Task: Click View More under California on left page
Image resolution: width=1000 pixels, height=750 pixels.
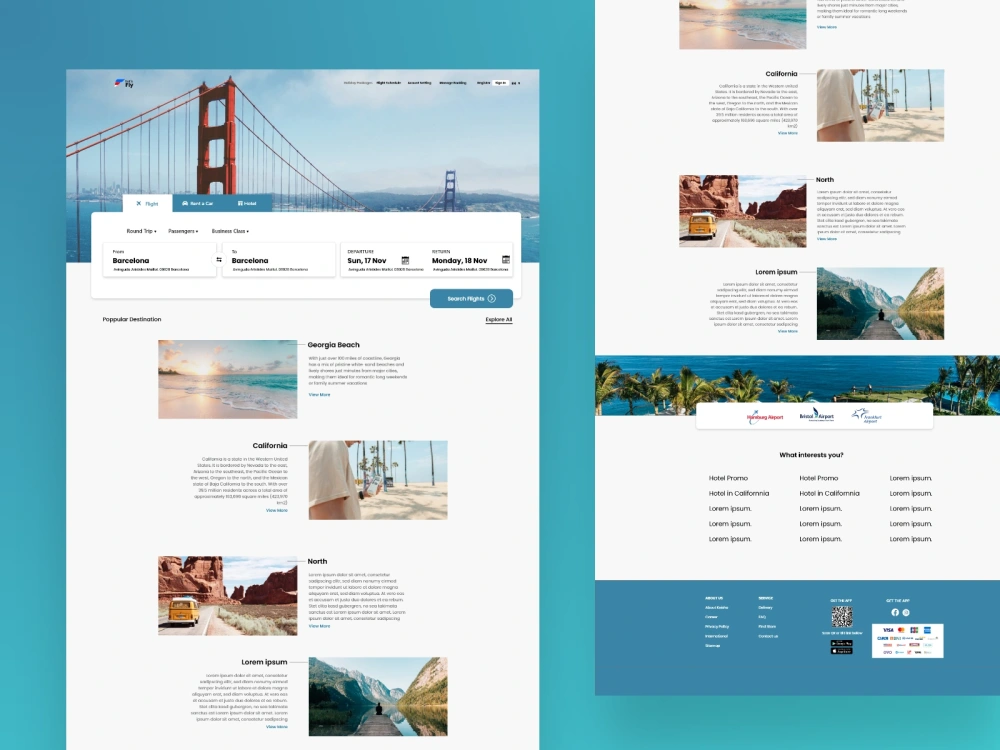Action: click(x=277, y=510)
